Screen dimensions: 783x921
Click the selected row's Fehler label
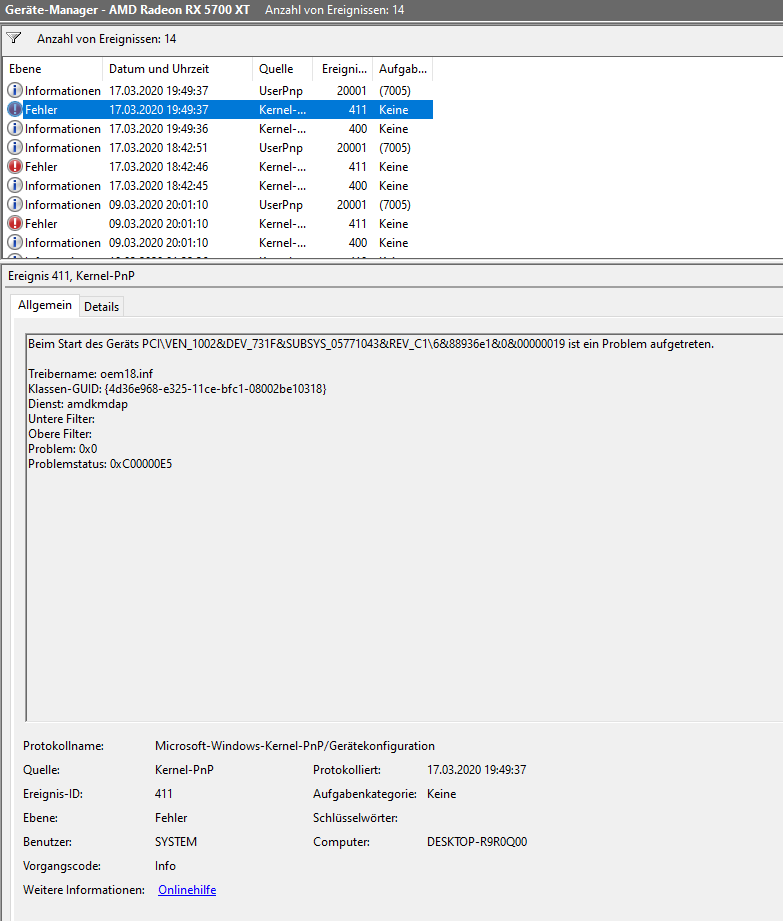(41, 109)
